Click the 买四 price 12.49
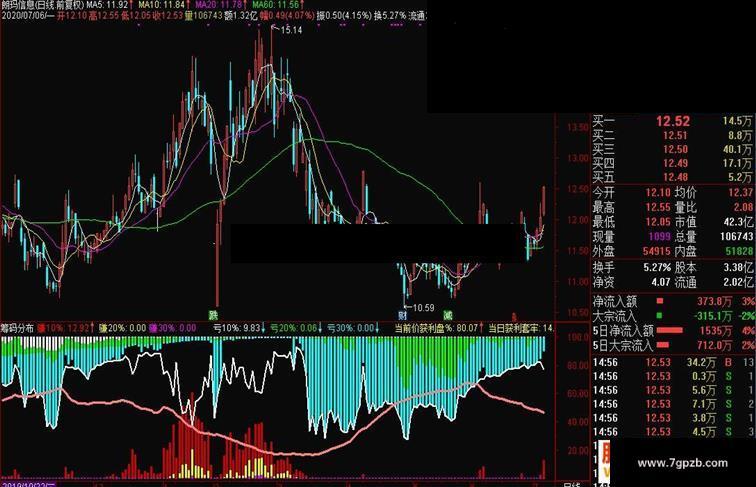Screen dimensions: 756x487 (x=675, y=163)
